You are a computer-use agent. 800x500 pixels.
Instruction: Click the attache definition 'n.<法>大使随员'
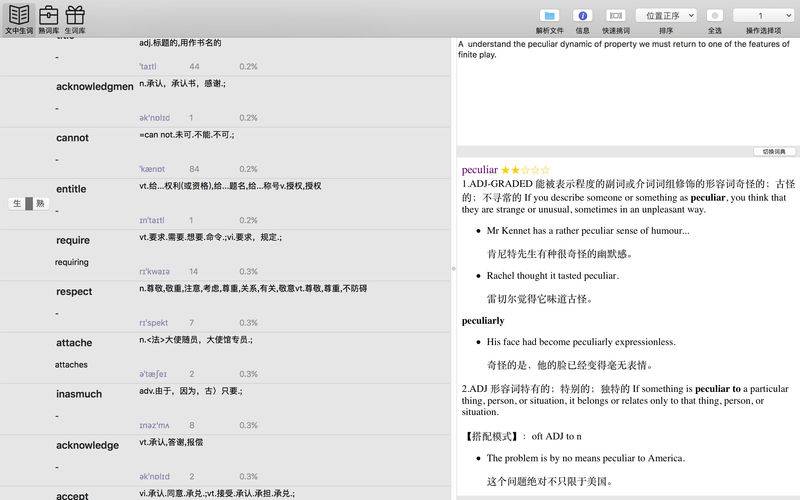(x=195, y=340)
